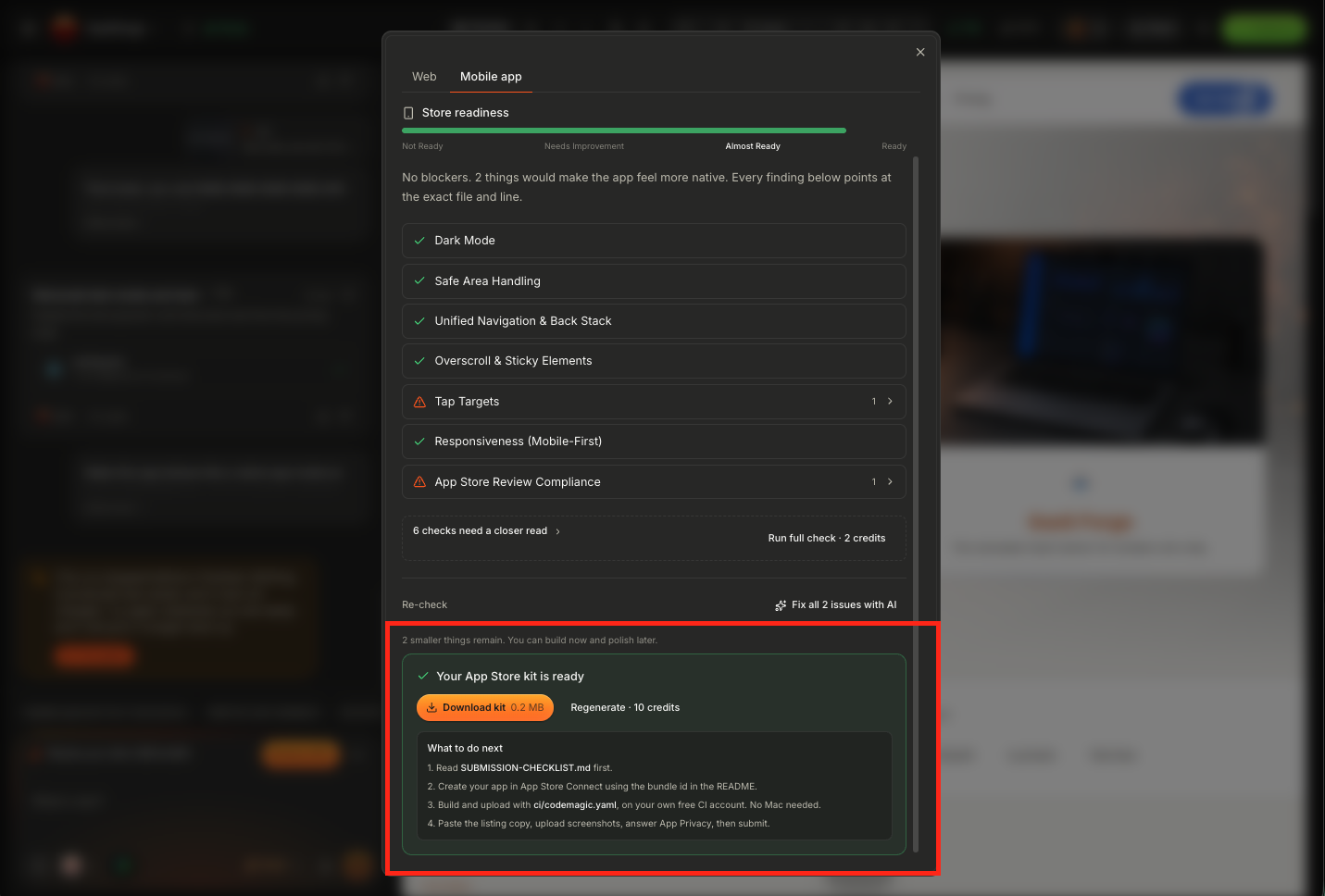Regenerate the kit for 10 credits
Image resolution: width=1325 pixels, height=896 pixels.
tap(625, 708)
